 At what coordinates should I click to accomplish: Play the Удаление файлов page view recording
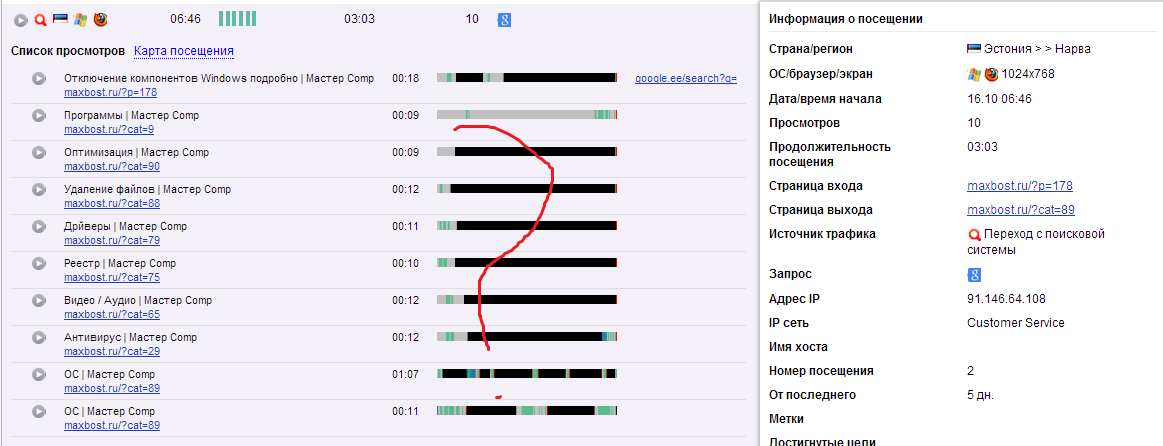pos(39,190)
